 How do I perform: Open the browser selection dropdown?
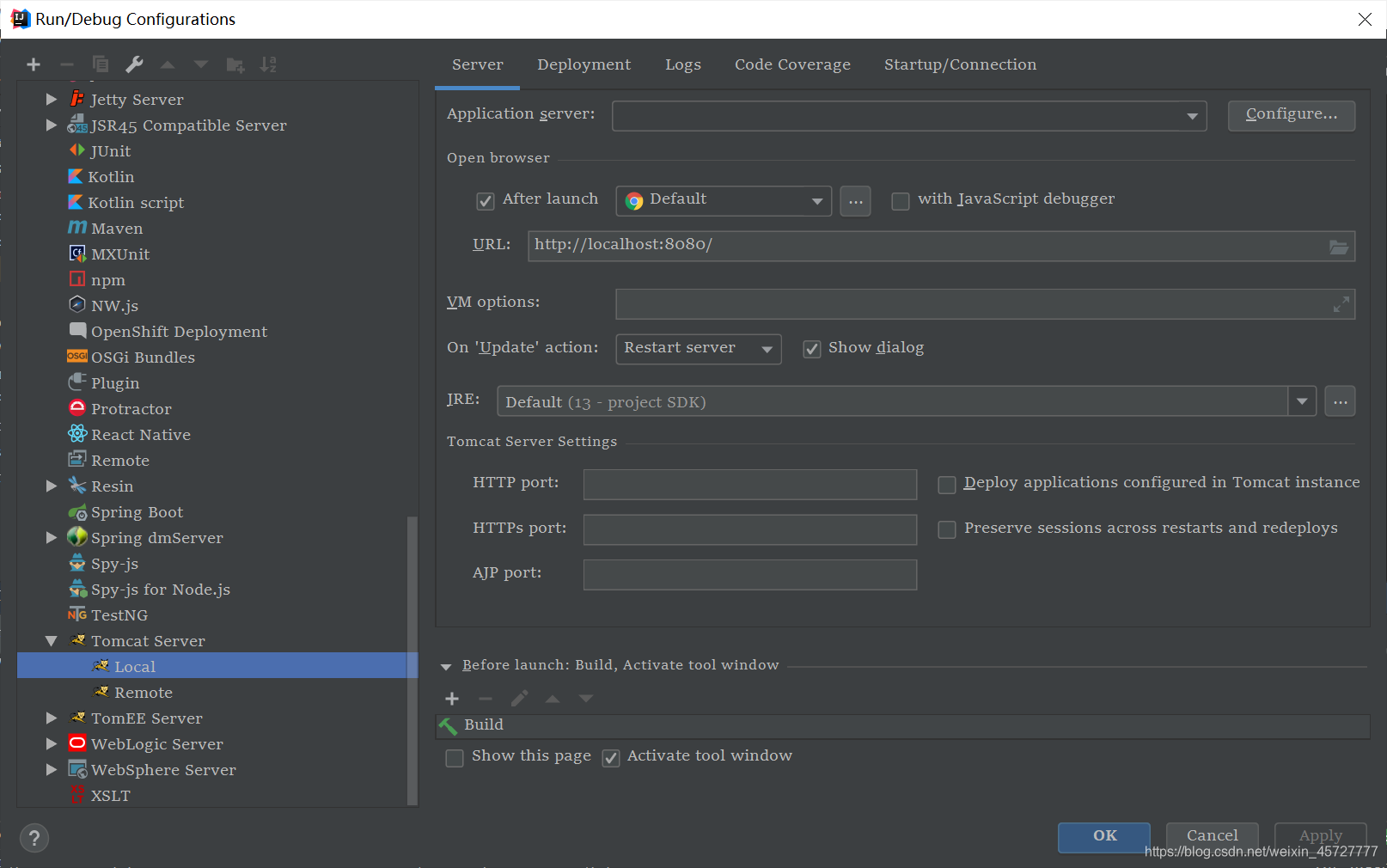tap(816, 200)
